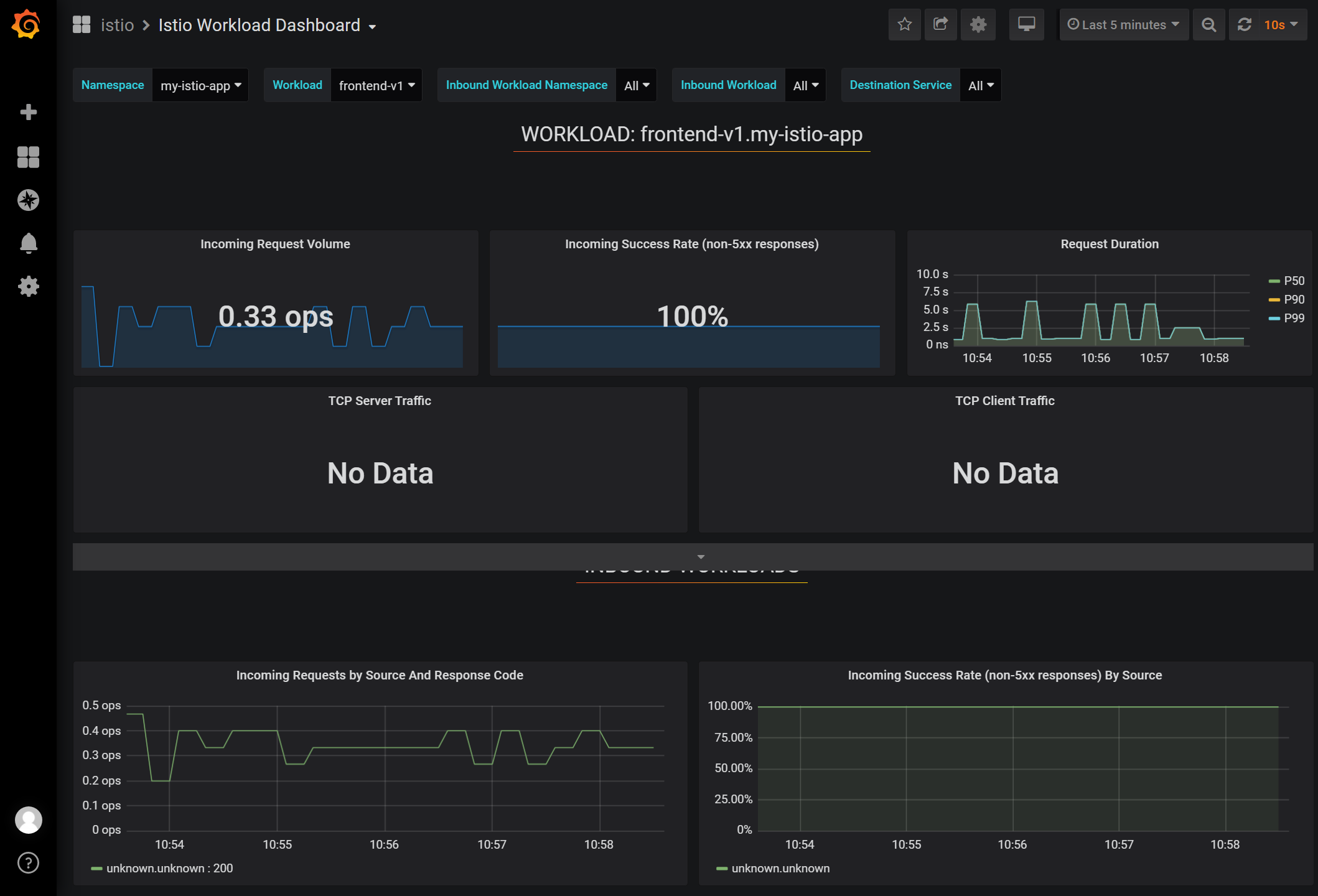Screen dimensions: 1318x896
Task: Open the Last 5 minutes time picker
Action: (1124, 25)
